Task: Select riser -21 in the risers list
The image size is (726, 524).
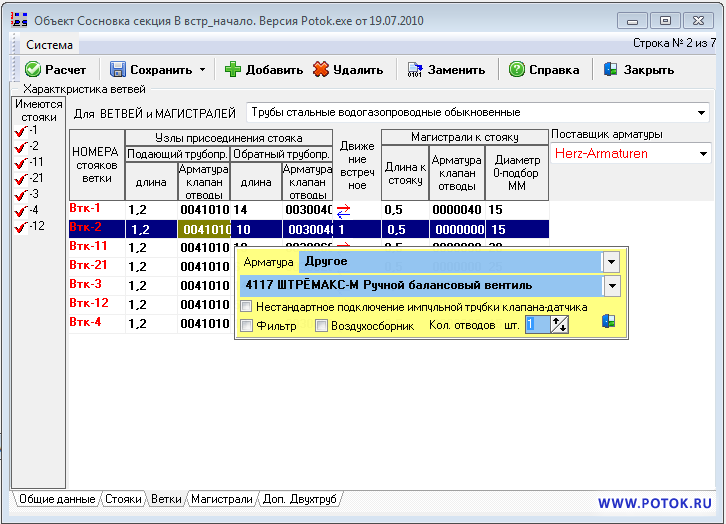Action: (35, 177)
